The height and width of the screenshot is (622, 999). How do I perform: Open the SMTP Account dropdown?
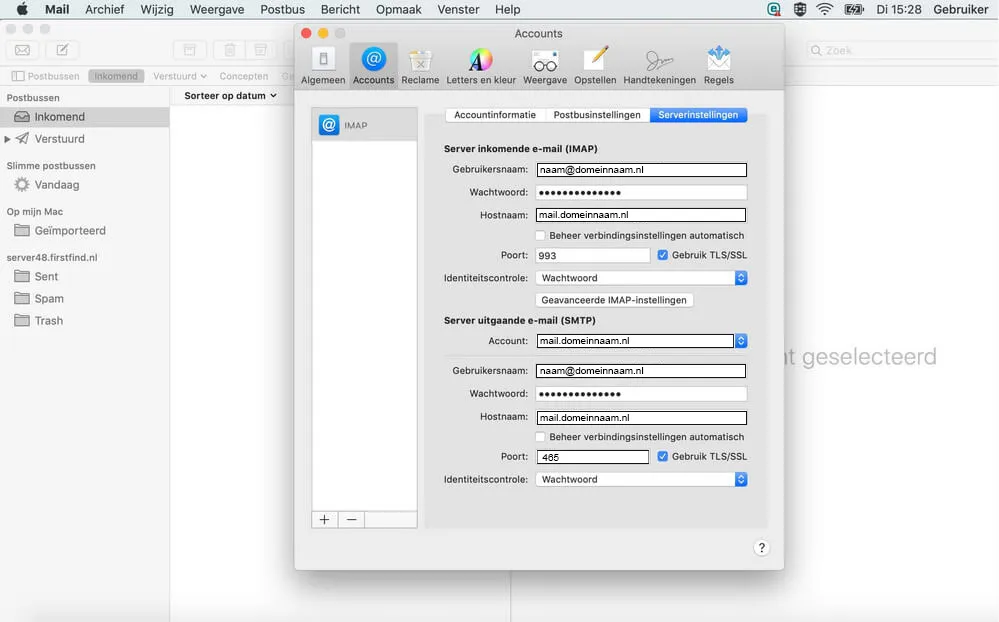pos(739,340)
